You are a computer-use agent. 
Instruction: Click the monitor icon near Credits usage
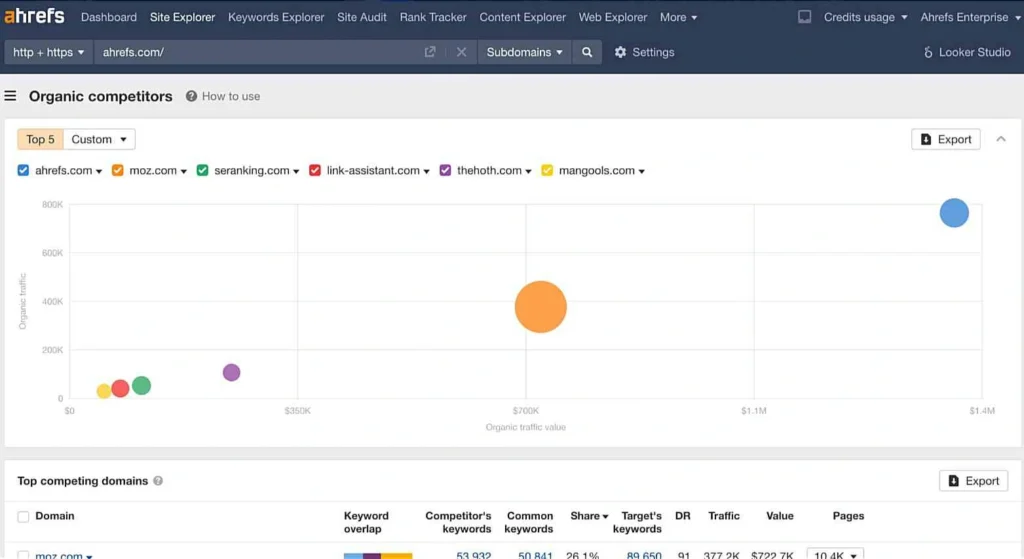(x=805, y=17)
